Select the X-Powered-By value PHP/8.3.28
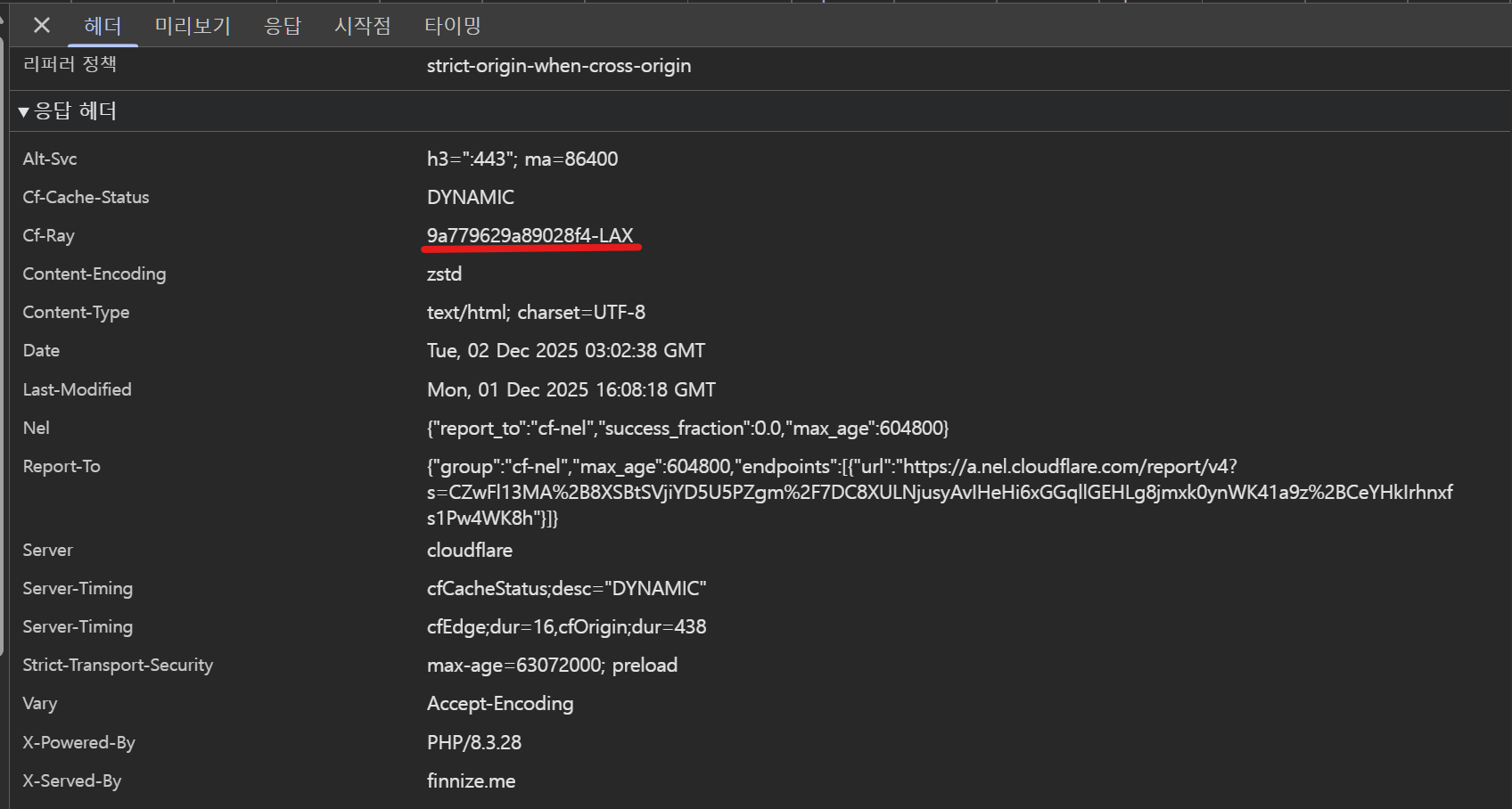 pyautogui.click(x=474, y=741)
